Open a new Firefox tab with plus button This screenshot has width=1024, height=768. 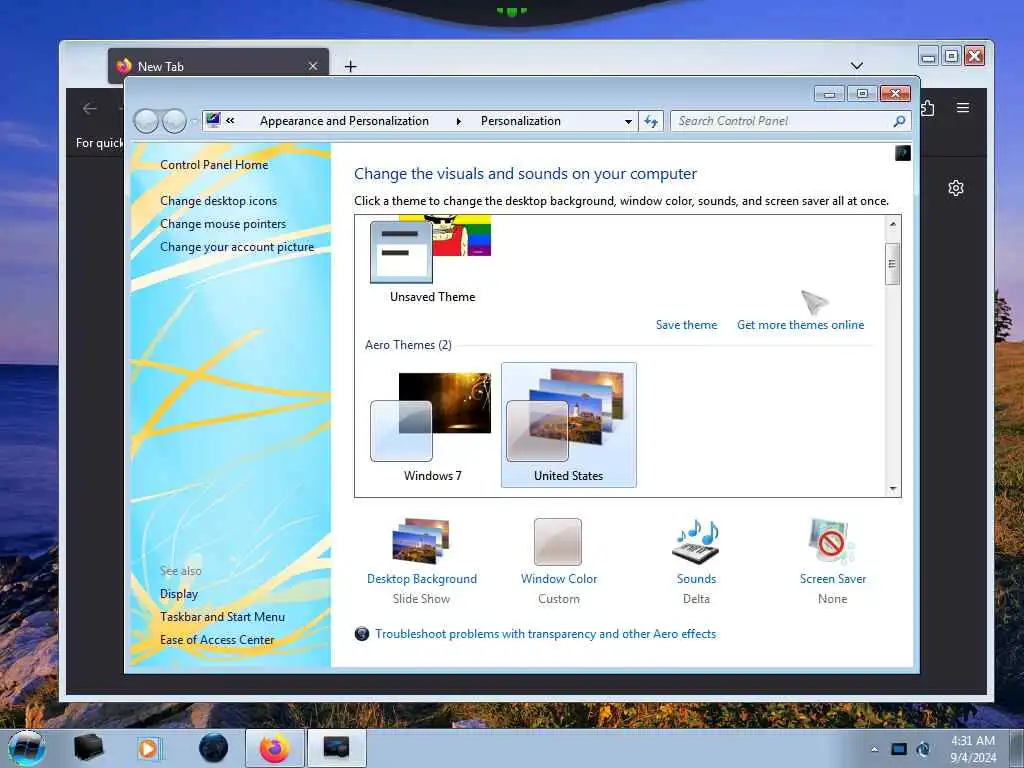351,66
